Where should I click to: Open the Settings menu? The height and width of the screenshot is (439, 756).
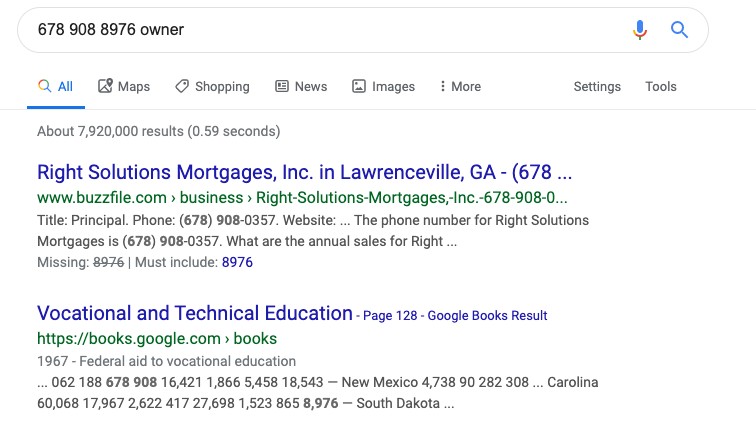597,86
